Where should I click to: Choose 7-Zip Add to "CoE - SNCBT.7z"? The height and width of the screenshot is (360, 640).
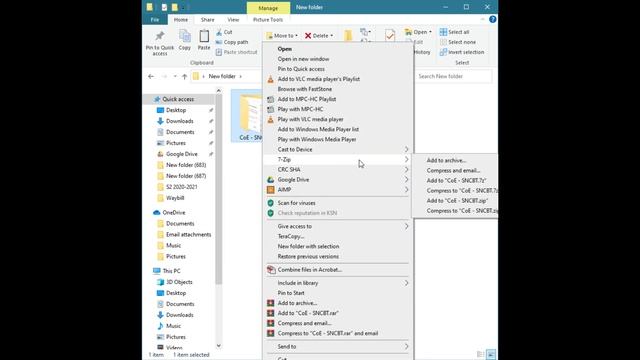[455, 180]
